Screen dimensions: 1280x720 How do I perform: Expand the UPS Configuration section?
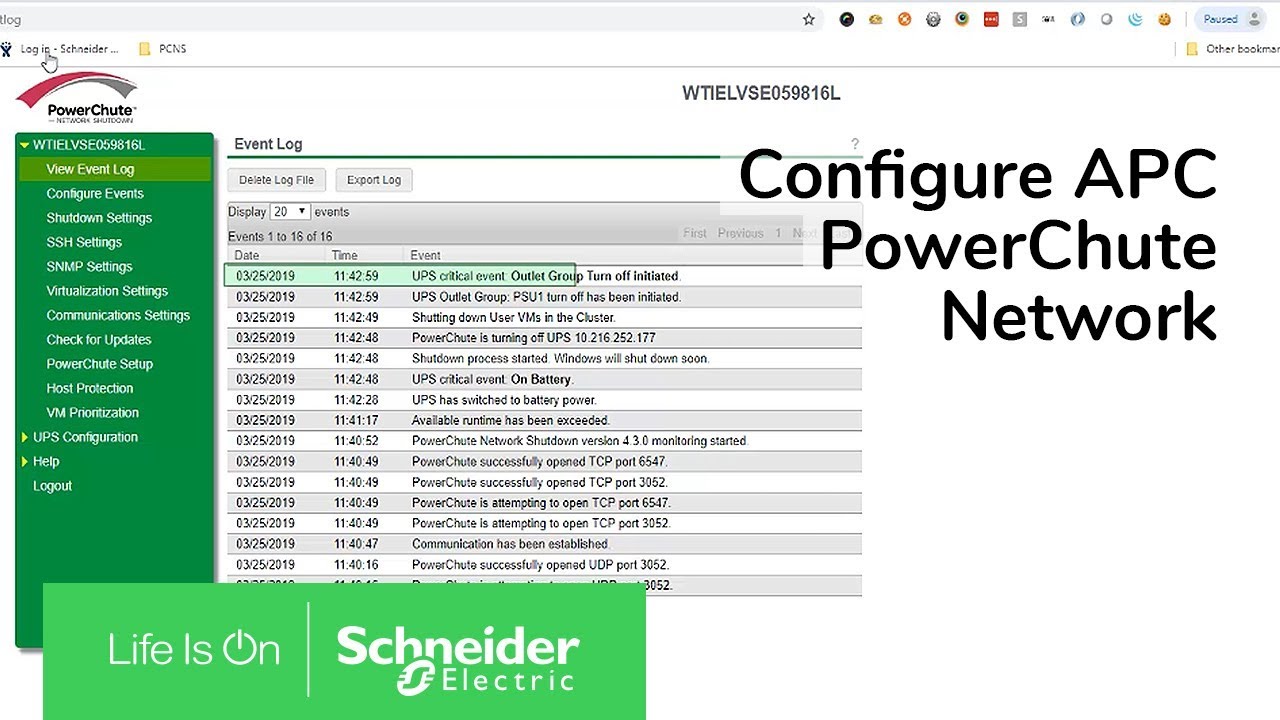[25, 437]
